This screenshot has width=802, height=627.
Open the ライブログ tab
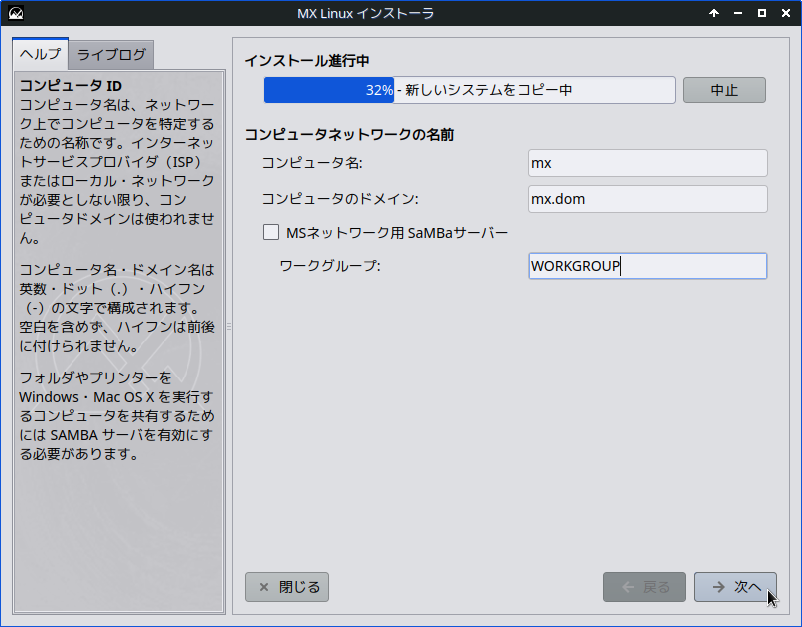pos(111,55)
